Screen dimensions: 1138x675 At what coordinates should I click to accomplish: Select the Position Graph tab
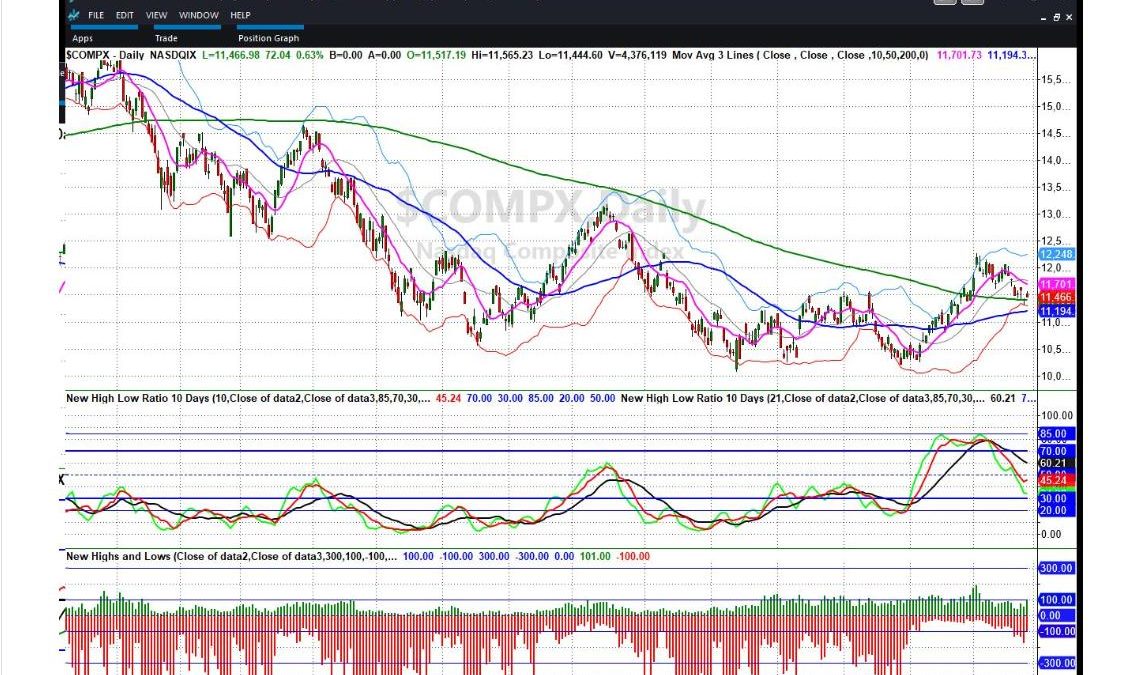pyautogui.click(x=268, y=38)
